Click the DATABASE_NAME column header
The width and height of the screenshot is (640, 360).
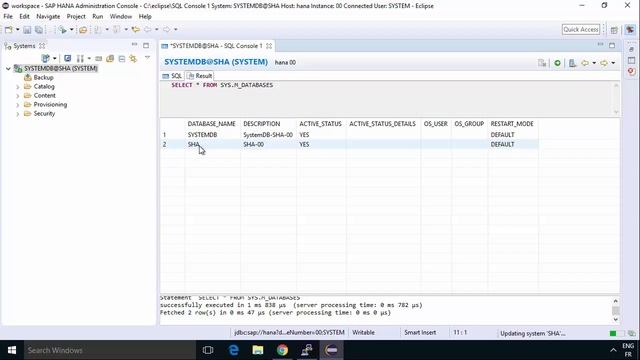211,124
